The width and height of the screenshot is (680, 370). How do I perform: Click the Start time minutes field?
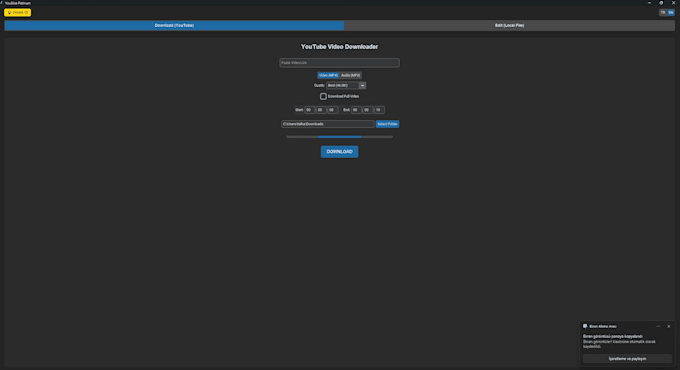pos(320,110)
